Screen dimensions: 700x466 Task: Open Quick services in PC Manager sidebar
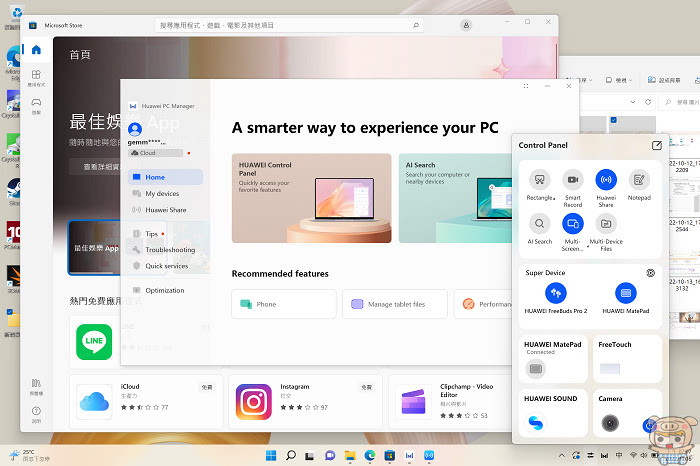[165, 266]
